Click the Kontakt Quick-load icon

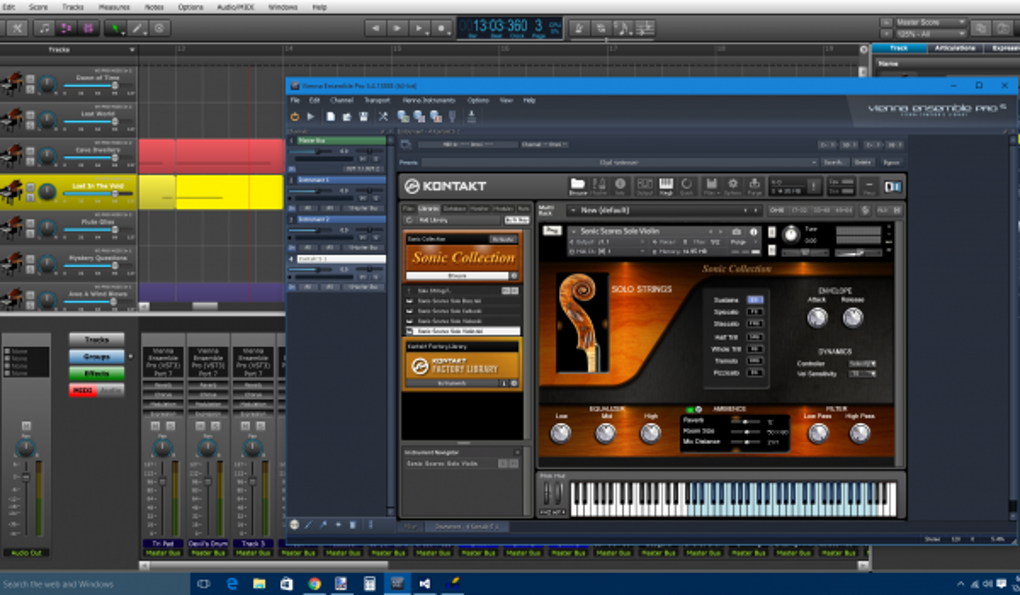point(686,185)
